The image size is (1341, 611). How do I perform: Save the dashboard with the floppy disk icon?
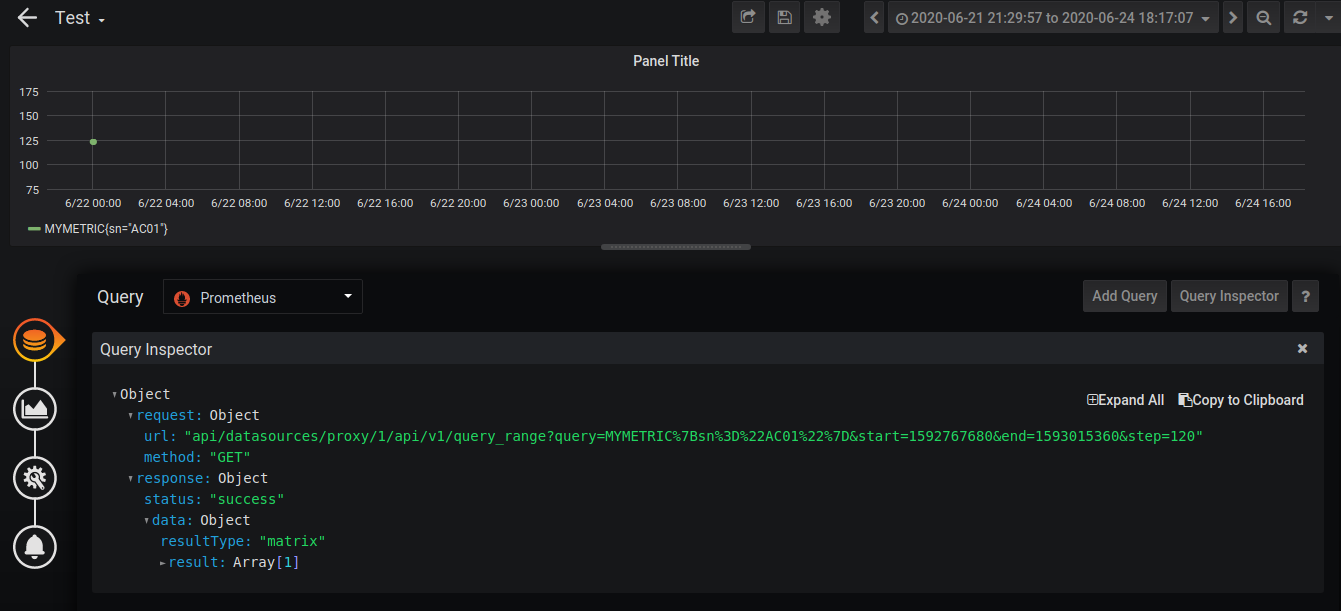(784, 17)
